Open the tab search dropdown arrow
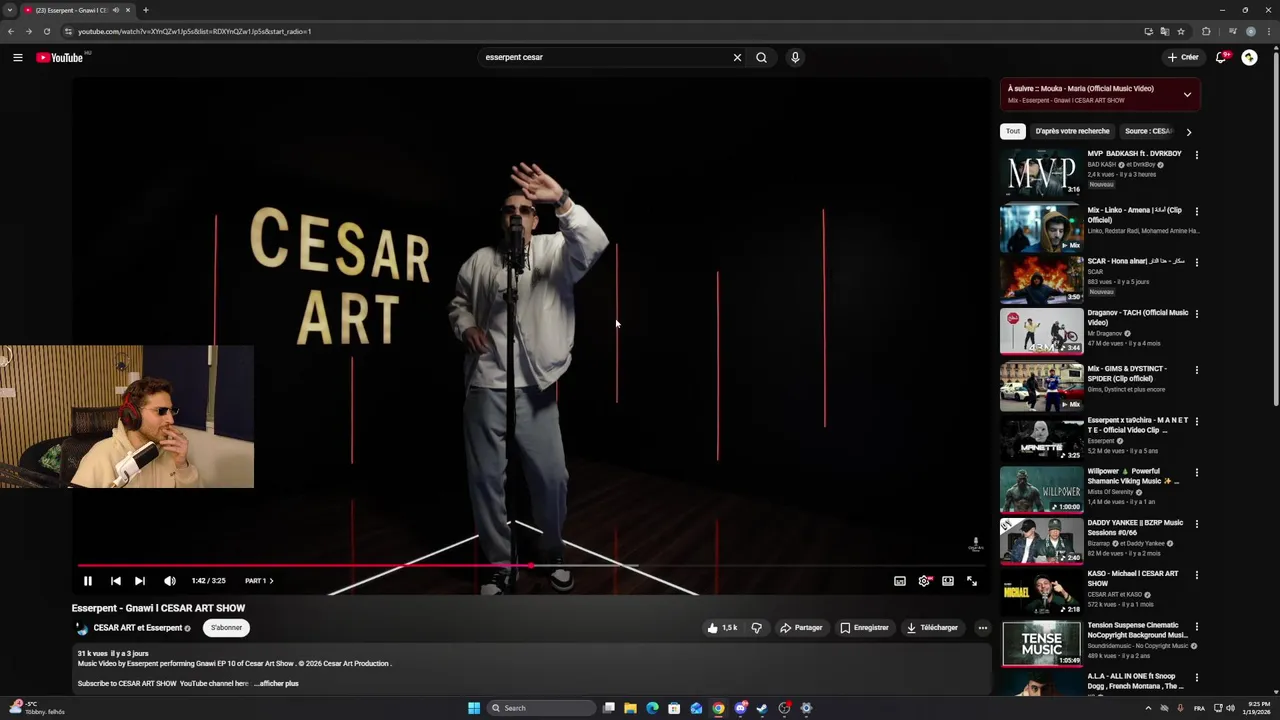 pyautogui.click(x=11, y=10)
